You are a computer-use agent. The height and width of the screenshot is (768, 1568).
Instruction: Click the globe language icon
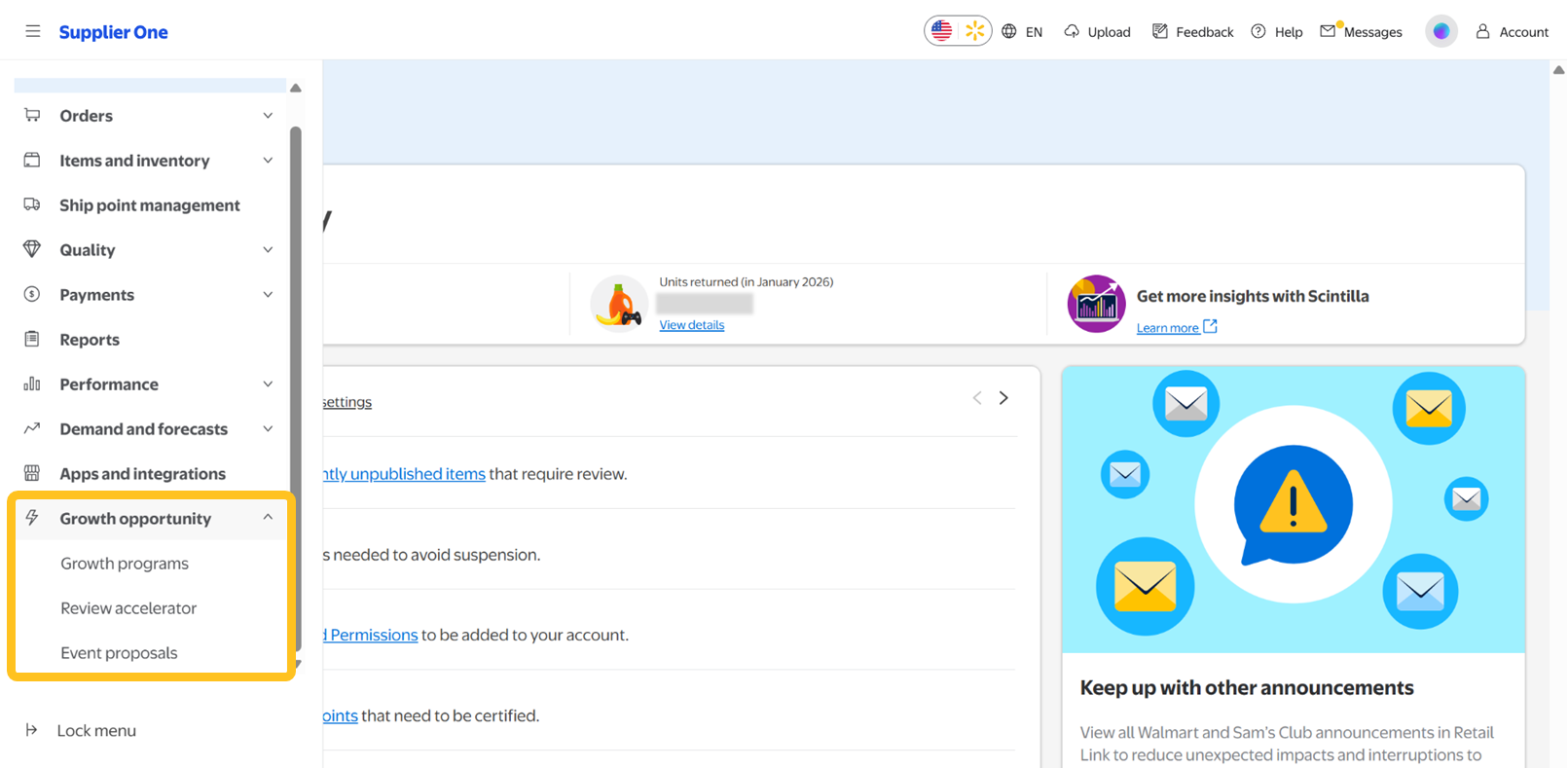[x=1009, y=31]
